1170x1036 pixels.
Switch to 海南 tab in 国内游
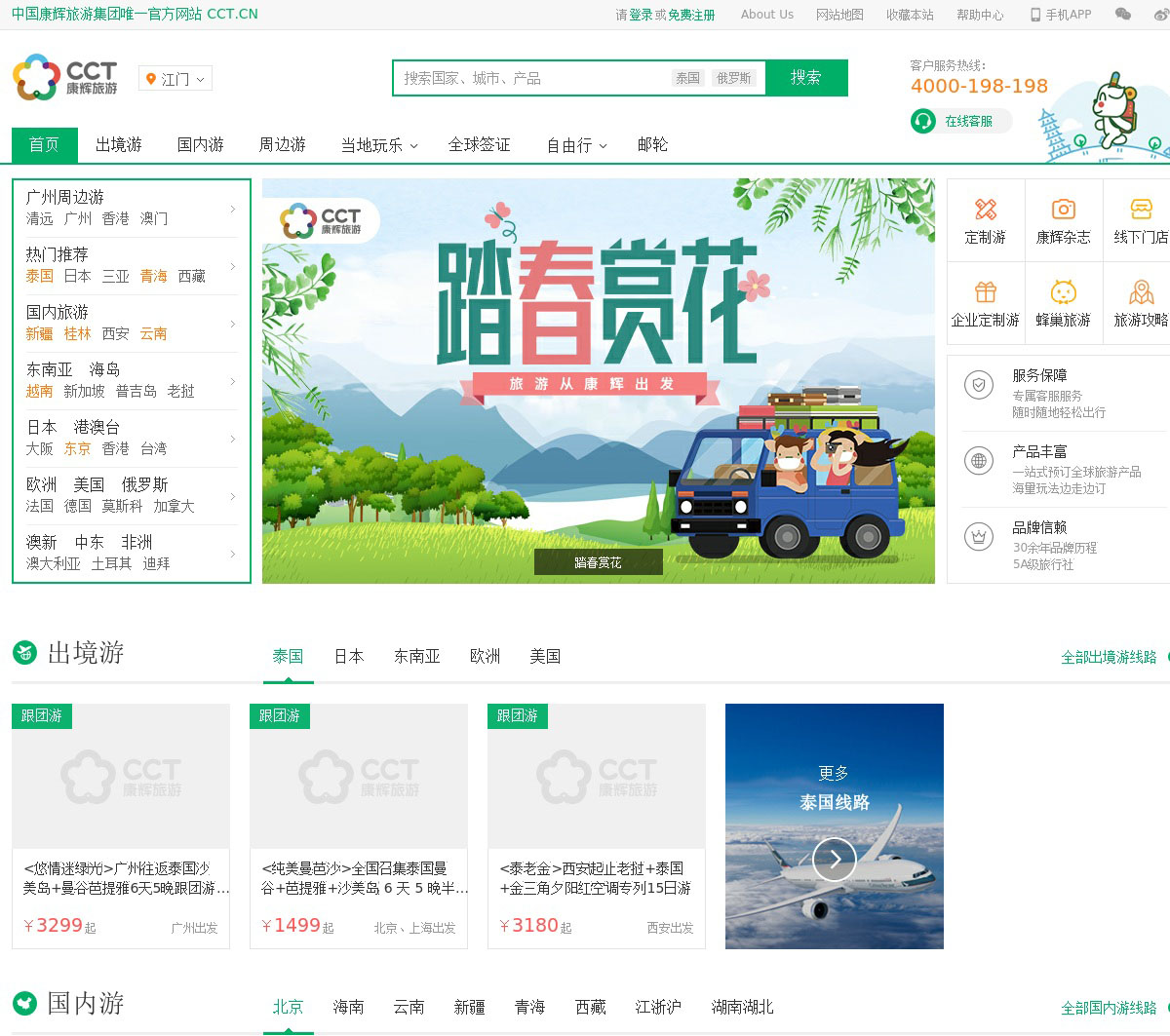pos(348,1007)
